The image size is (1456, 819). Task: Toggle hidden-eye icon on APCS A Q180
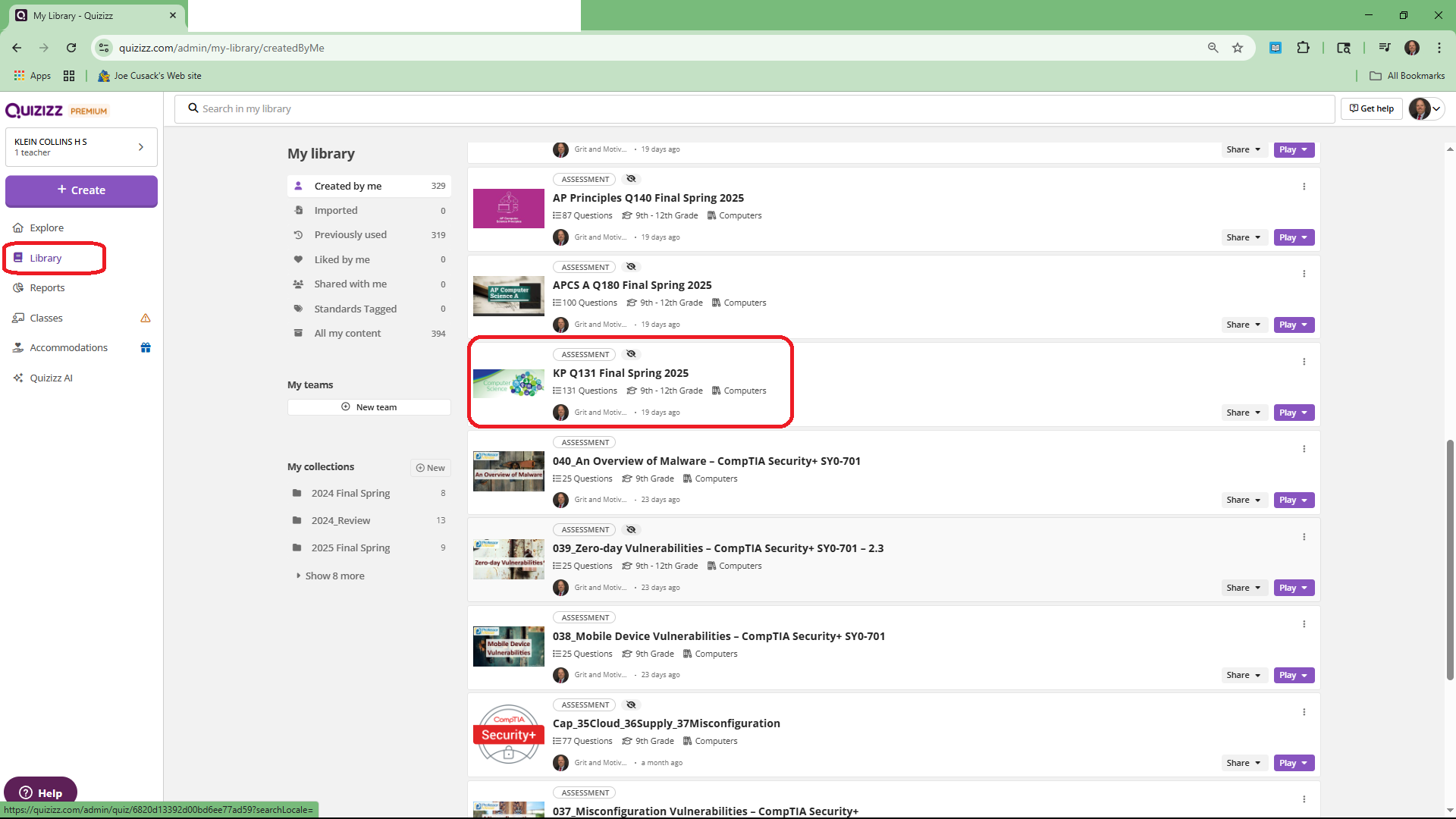click(631, 267)
